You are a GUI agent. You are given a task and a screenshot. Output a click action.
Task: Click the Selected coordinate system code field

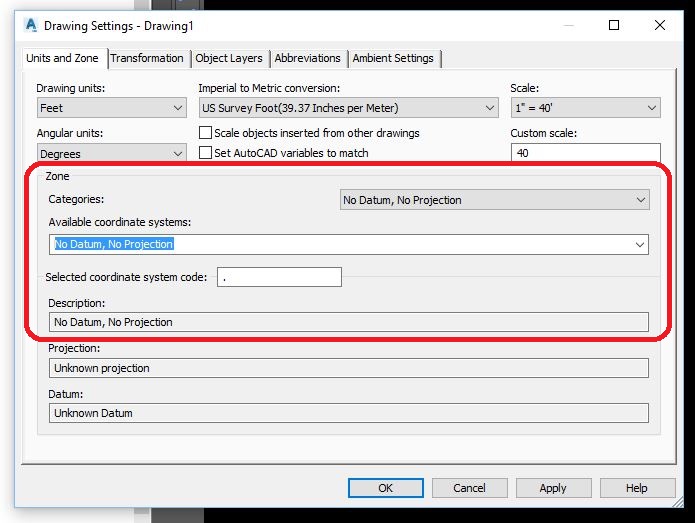click(x=279, y=277)
